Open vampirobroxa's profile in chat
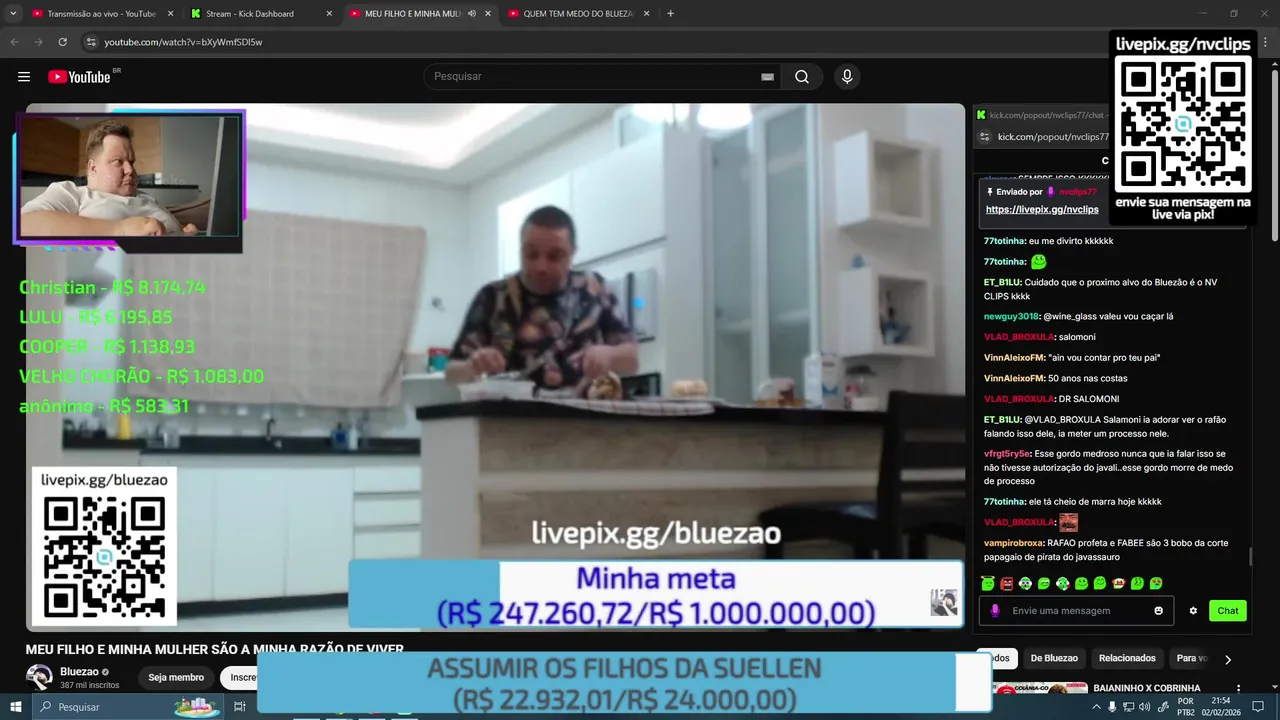 1014,543
